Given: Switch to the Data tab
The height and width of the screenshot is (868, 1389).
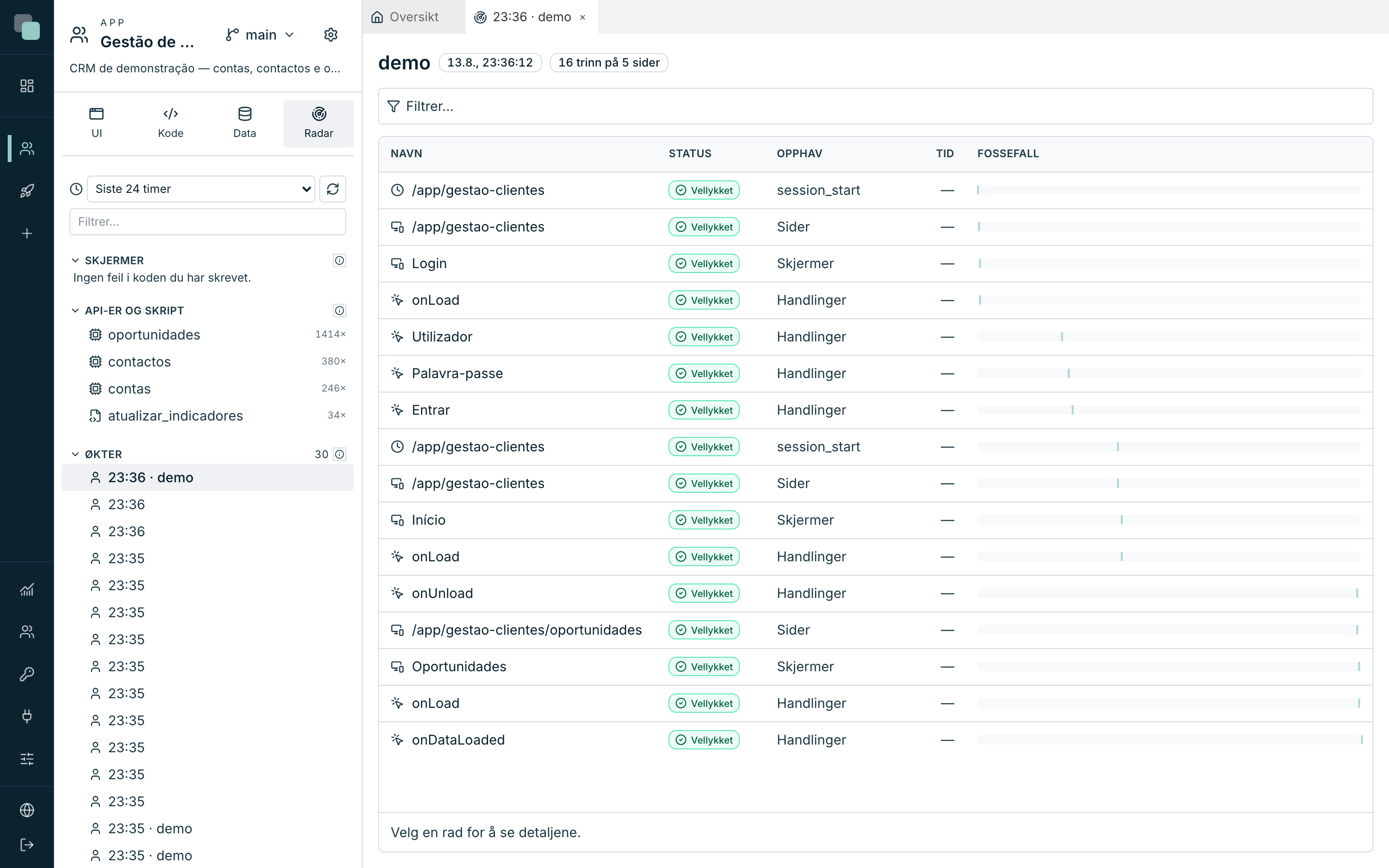Looking at the screenshot, I should pyautogui.click(x=245, y=123).
